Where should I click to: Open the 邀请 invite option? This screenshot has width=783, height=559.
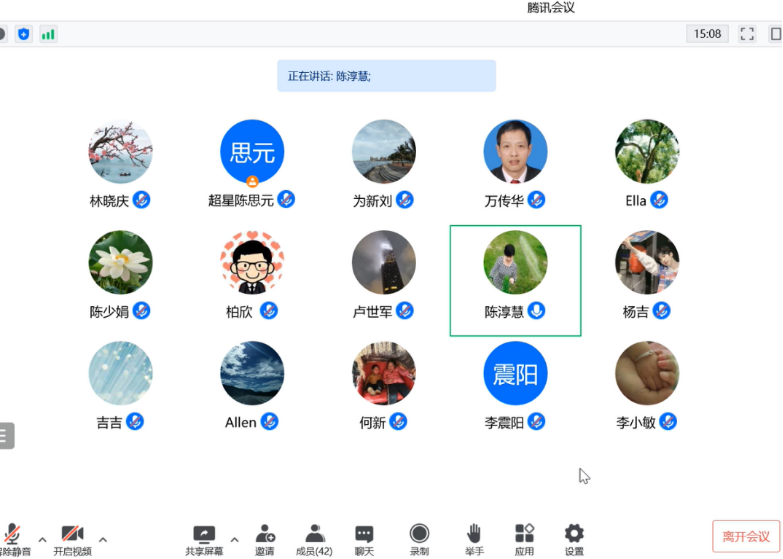pyautogui.click(x=265, y=540)
